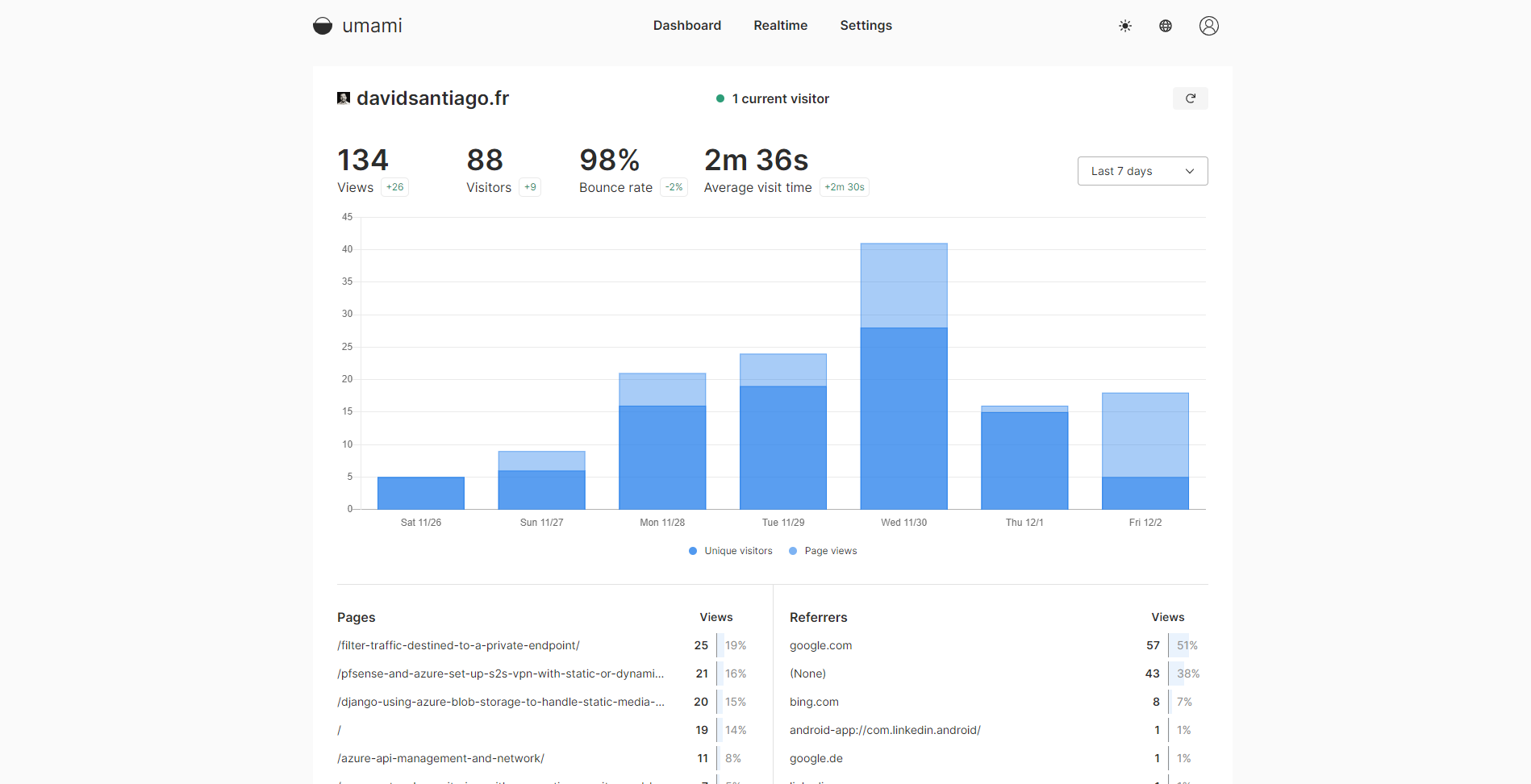Click the Thu 12/1 bar in the chart

click(x=1024, y=457)
